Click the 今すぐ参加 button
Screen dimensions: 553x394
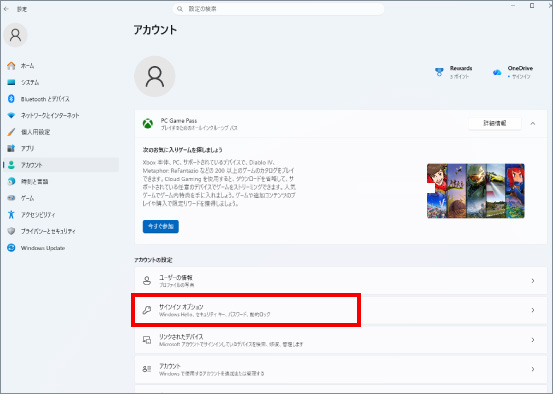pyautogui.click(x=160, y=226)
